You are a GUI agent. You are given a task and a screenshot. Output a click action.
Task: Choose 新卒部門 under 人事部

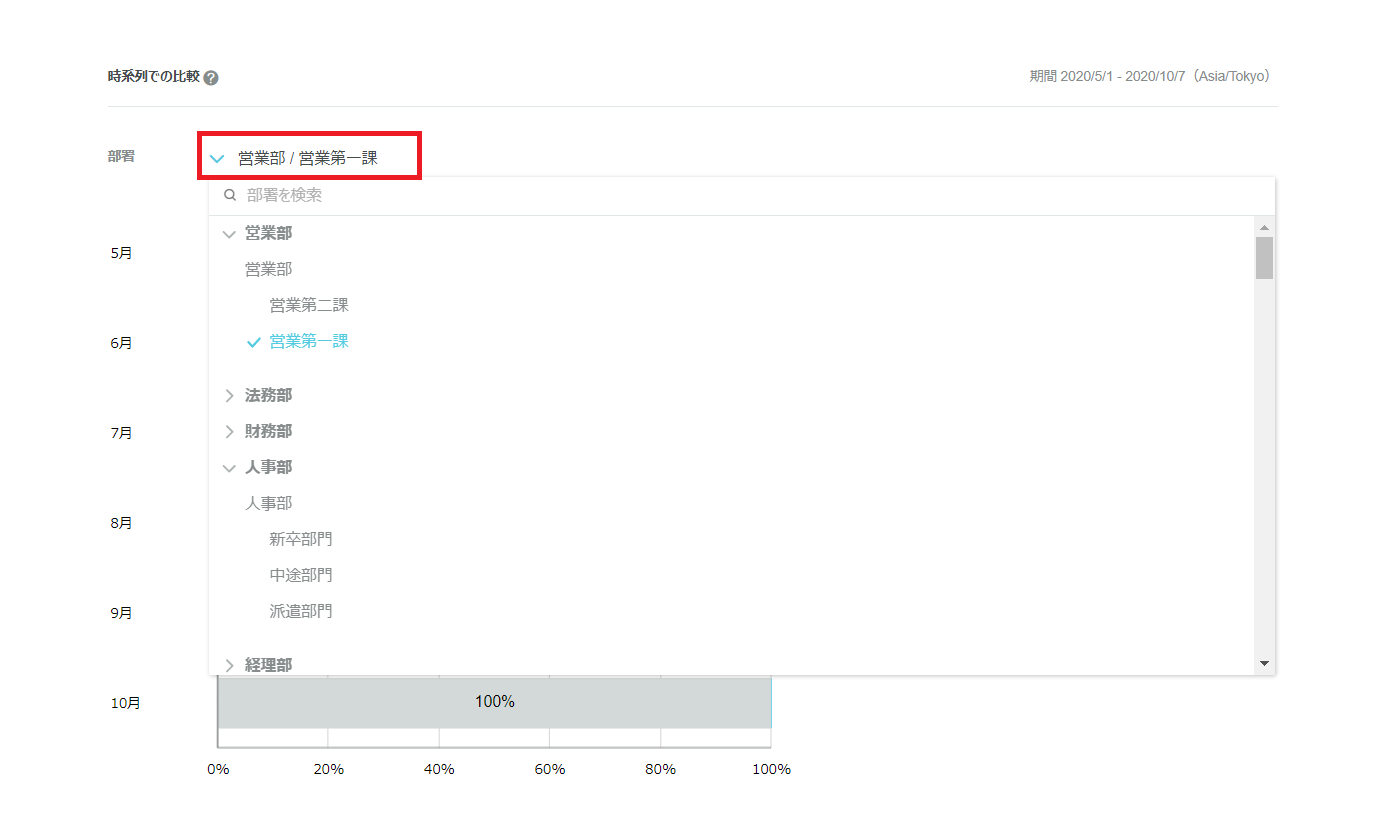pos(301,540)
